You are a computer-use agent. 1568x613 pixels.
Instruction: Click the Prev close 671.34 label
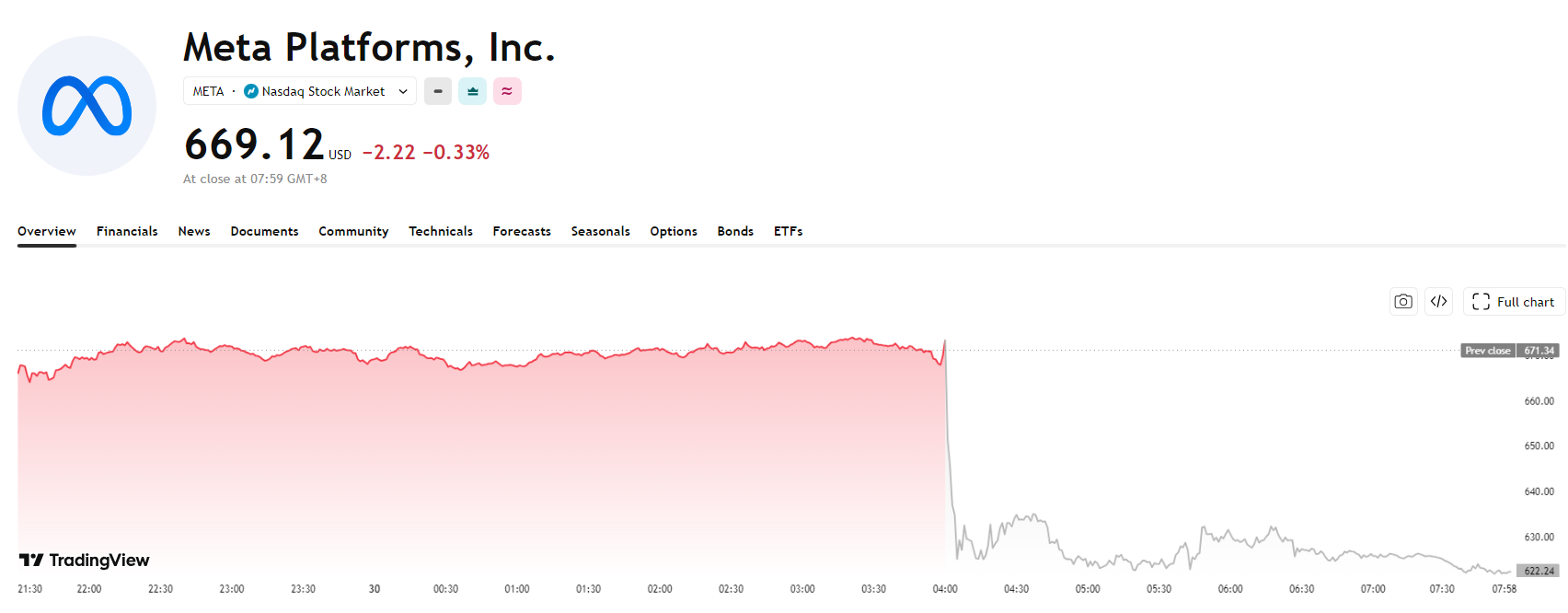pos(1509,351)
